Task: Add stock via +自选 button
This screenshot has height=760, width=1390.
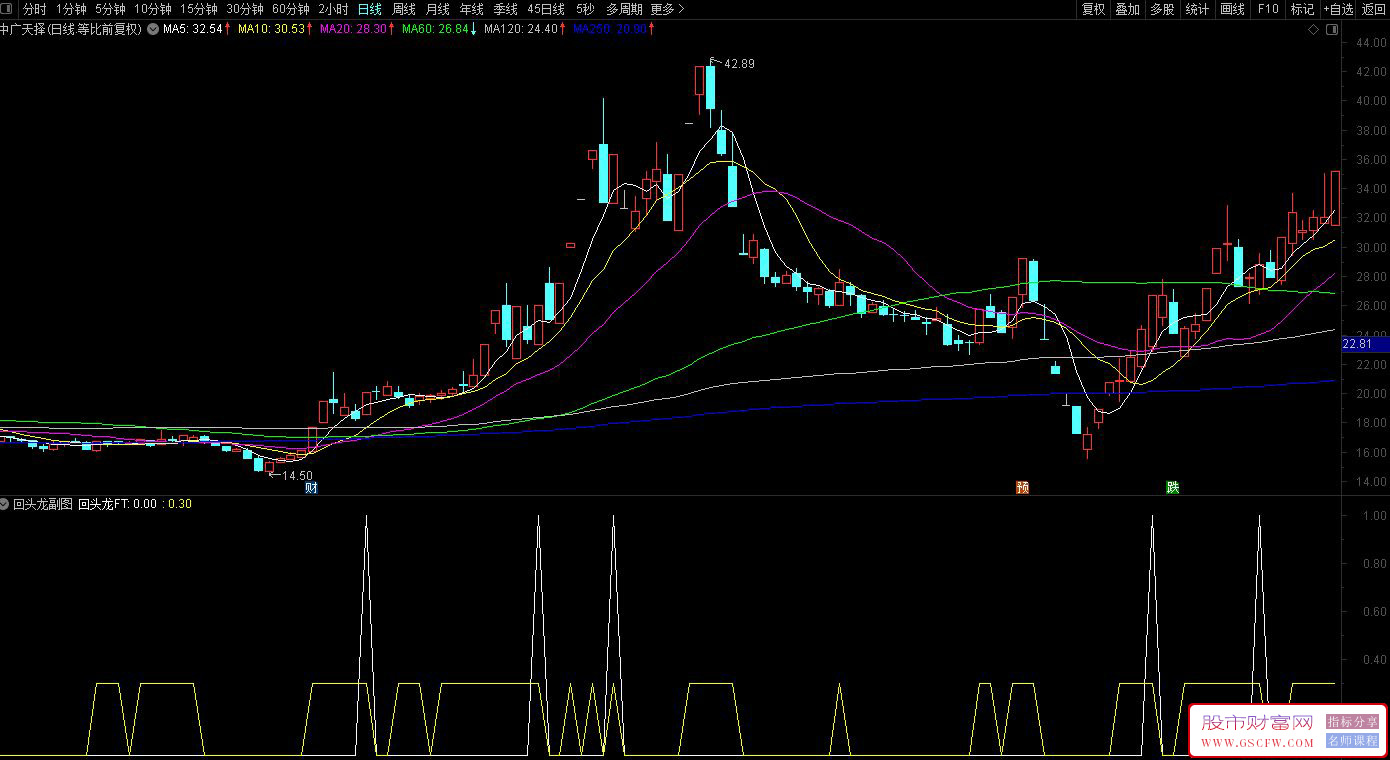Action: pos(1338,9)
